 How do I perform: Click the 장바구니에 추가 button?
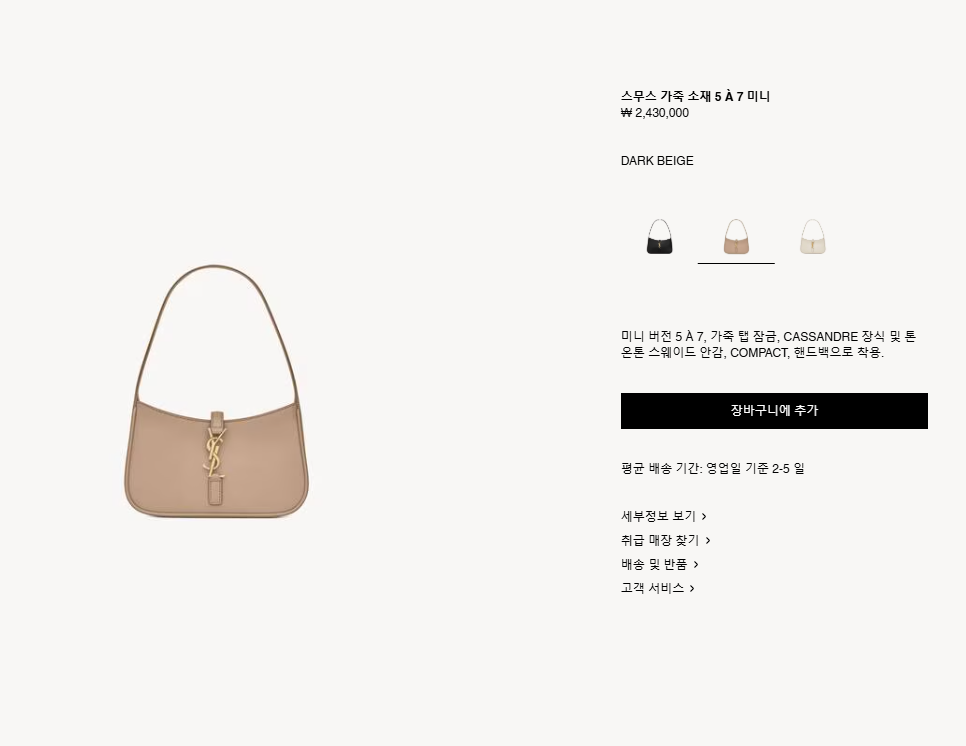click(x=774, y=411)
